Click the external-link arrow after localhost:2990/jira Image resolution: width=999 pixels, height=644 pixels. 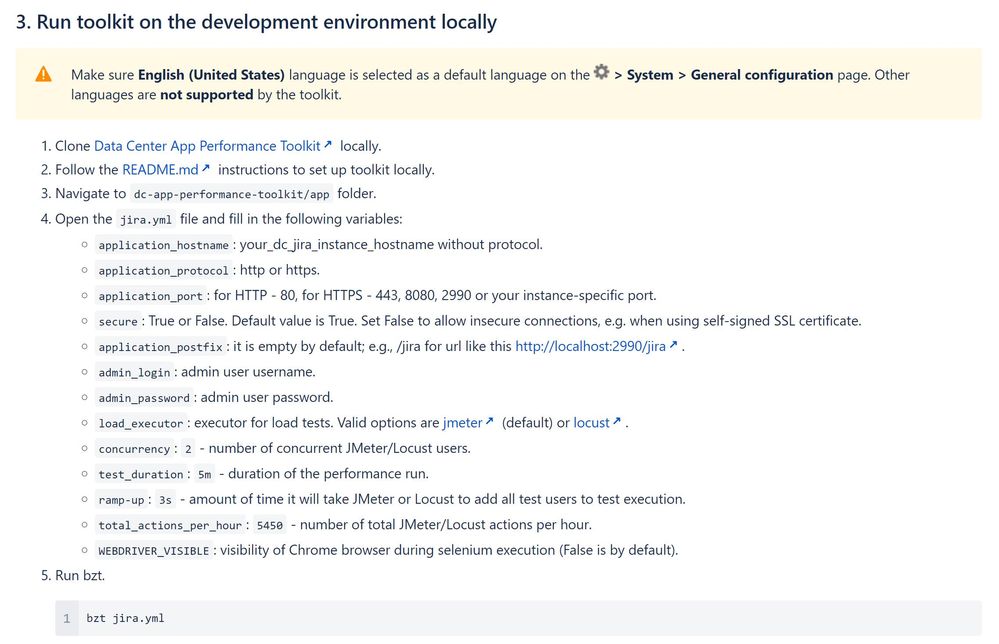tap(673, 345)
